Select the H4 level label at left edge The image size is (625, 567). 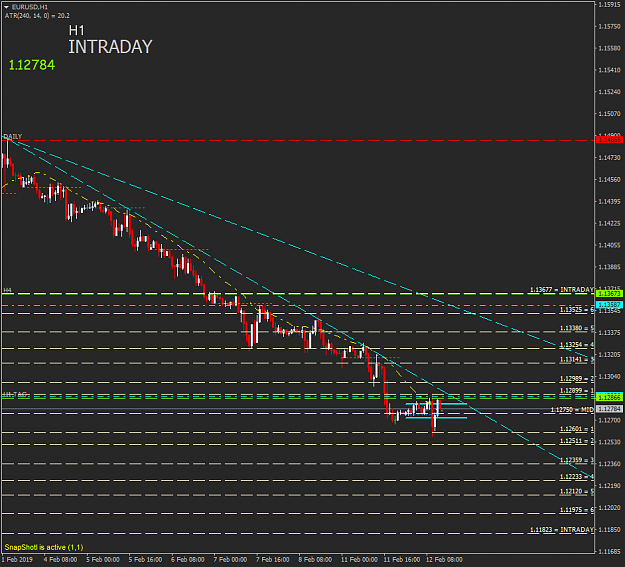click(7, 290)
